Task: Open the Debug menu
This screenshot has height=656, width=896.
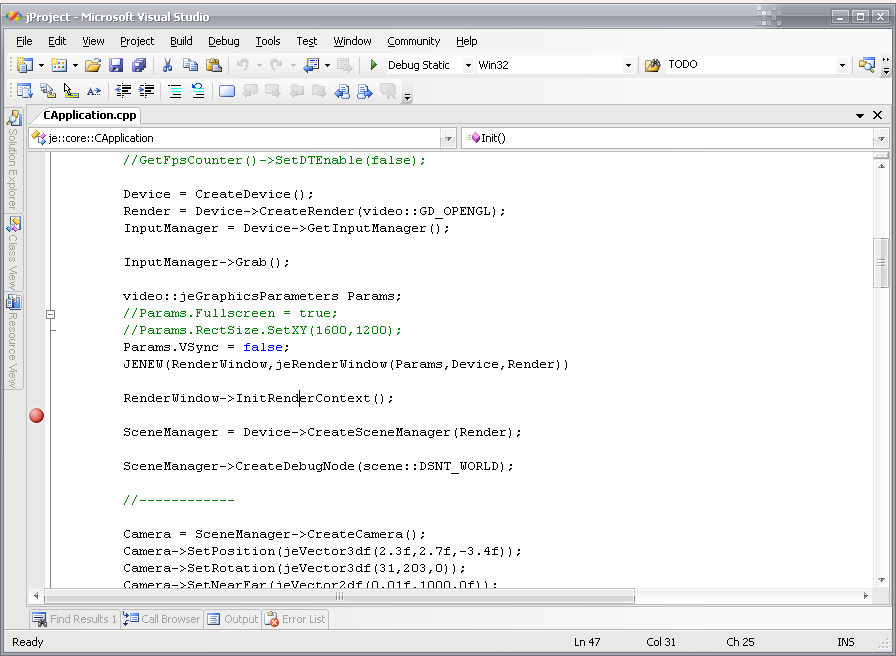Action: pyautogui.click(x=223, y=41)
